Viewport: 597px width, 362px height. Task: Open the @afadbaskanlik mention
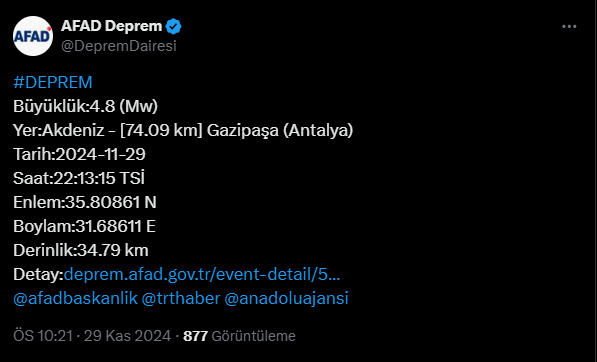click(75, 298)
